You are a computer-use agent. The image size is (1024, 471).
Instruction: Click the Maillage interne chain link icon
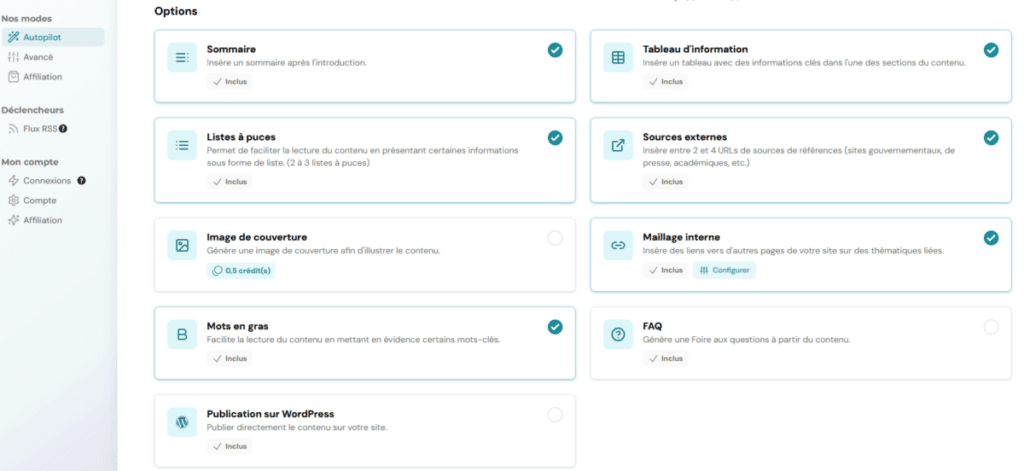[x=618, y=246]
